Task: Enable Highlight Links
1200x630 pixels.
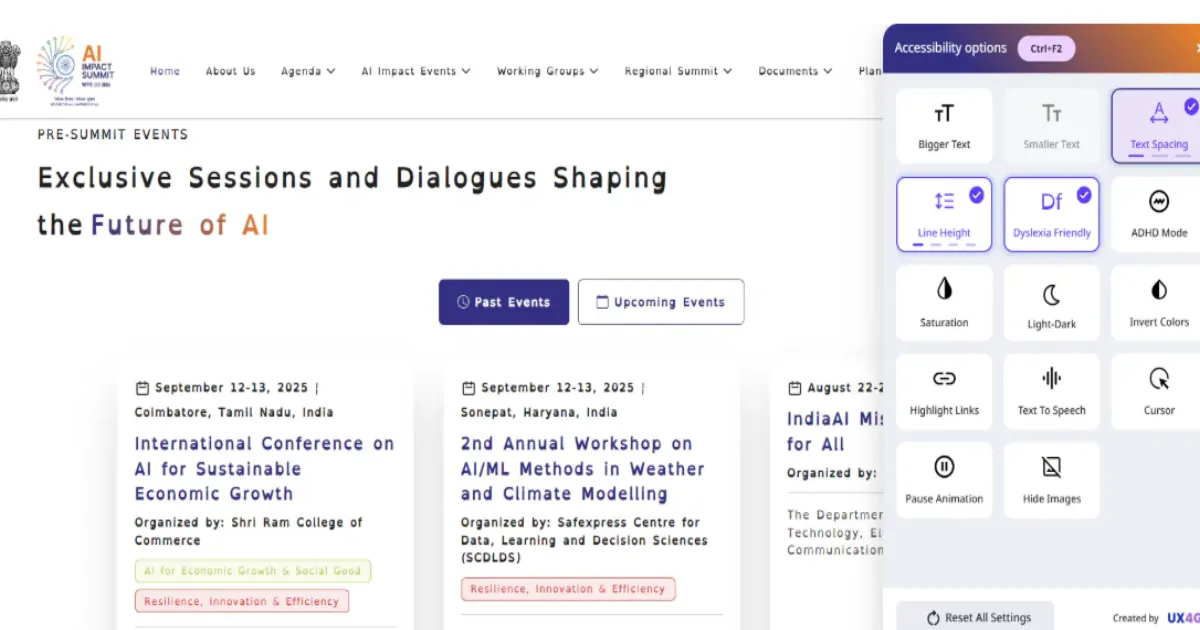Action: tap(944, 390)
